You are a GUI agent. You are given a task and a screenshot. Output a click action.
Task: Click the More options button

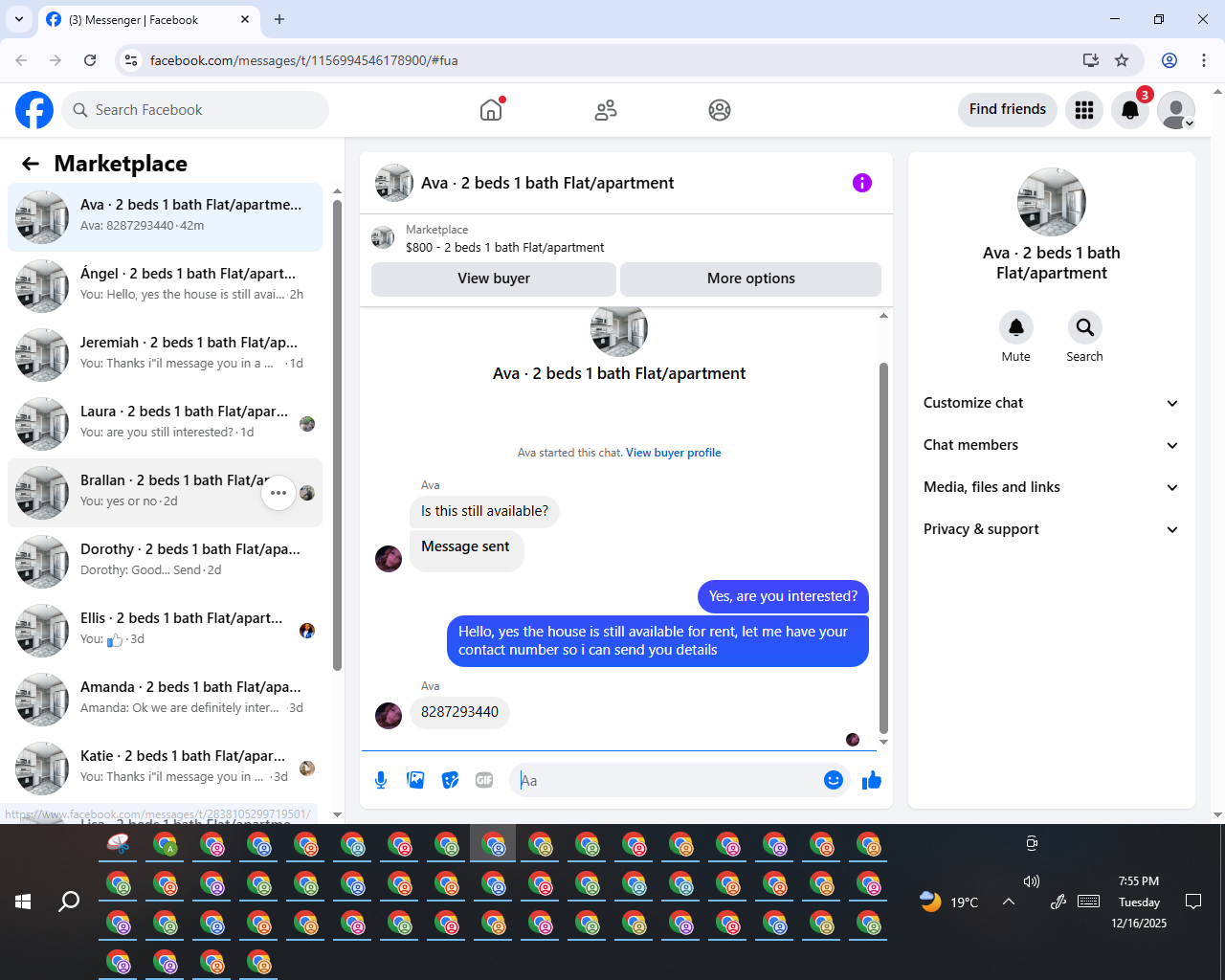pos(751,278)
